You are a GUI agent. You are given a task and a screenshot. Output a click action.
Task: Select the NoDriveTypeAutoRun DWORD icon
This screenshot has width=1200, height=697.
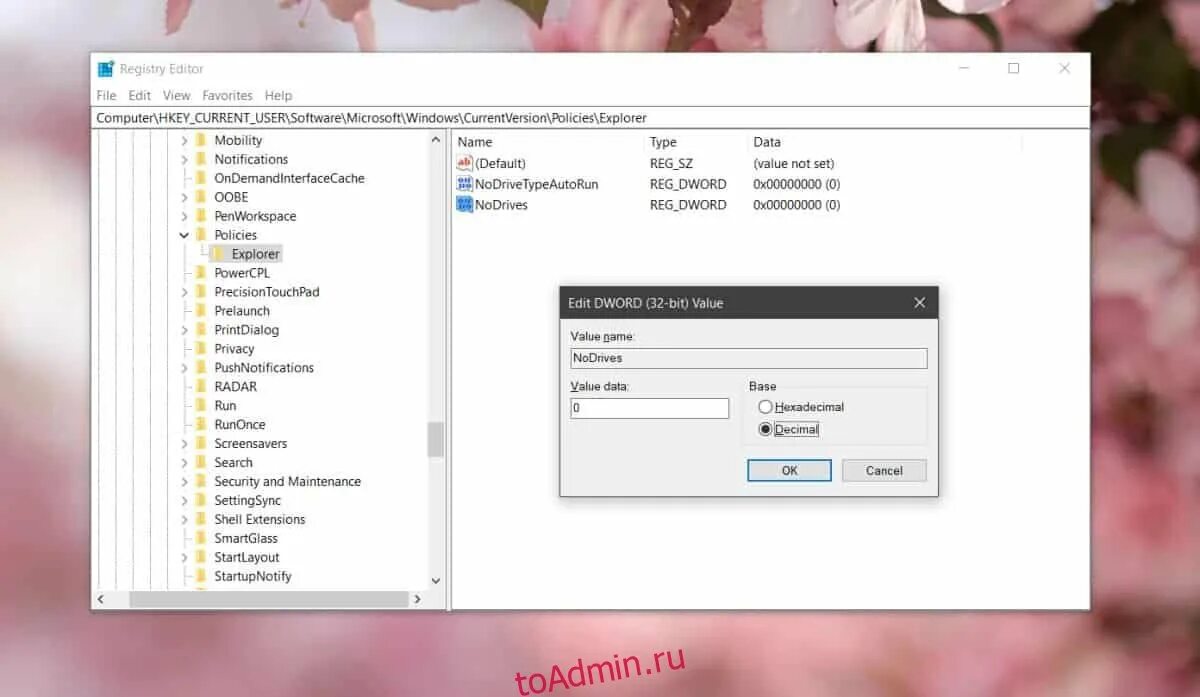464,184
